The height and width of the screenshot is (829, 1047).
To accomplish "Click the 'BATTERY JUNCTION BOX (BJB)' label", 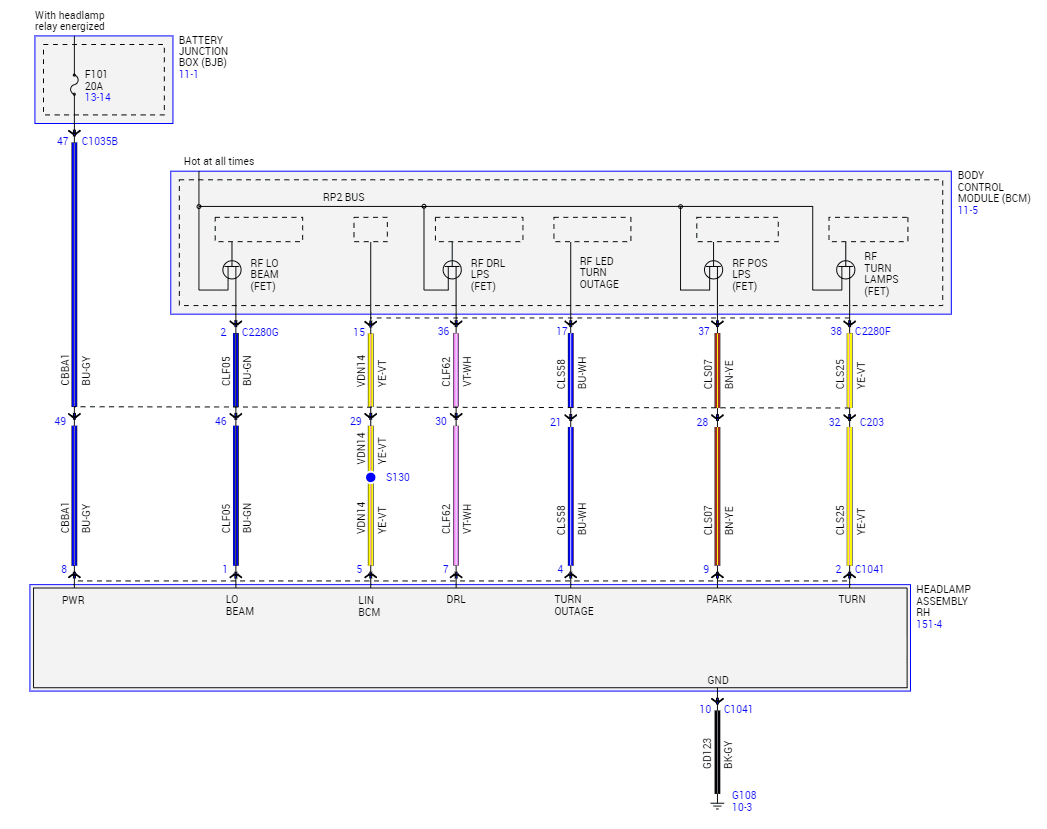I will [x=203, y=51].
